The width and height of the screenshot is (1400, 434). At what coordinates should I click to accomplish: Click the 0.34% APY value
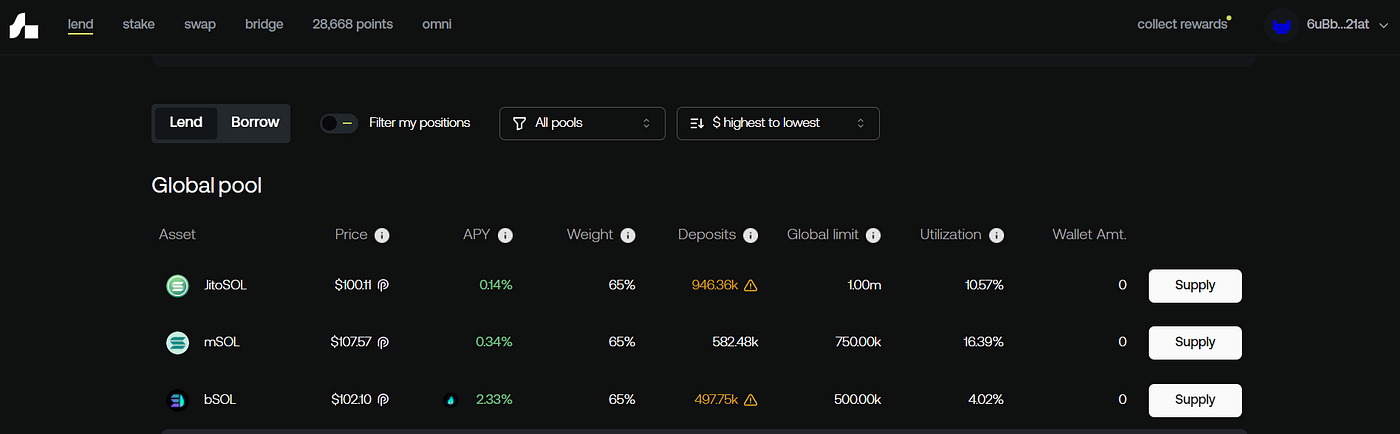(x=494, y=342)
